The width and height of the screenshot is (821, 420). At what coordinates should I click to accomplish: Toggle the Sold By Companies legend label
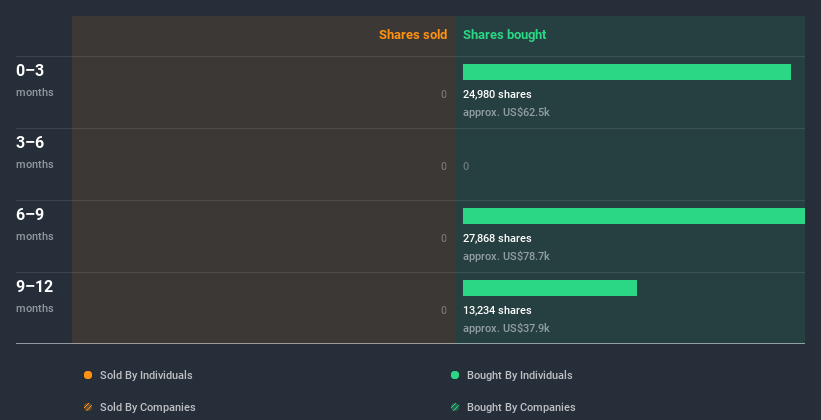tap(148, 407)
